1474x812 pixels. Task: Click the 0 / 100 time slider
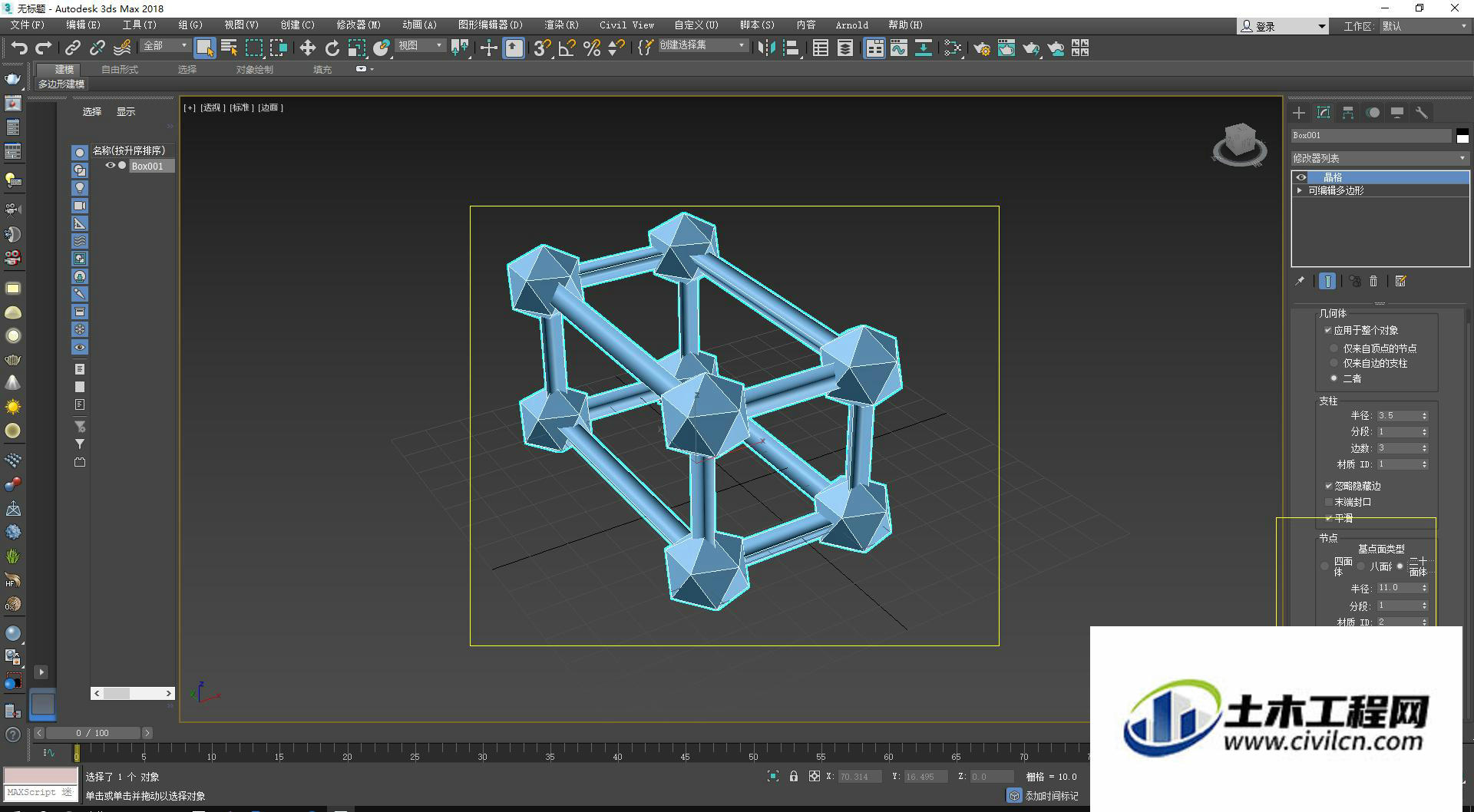[92, 733]
